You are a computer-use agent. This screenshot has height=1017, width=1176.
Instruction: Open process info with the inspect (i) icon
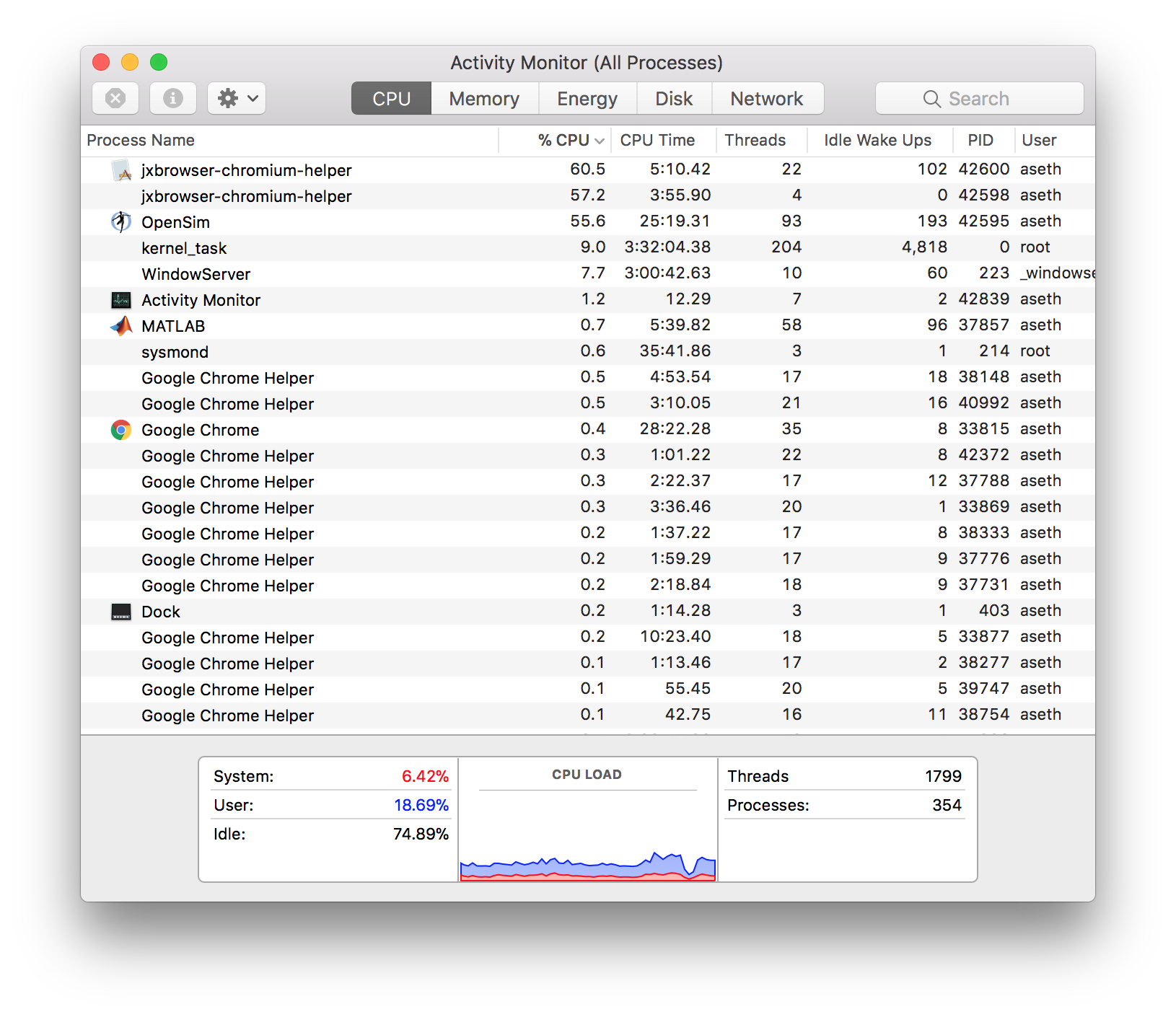pos(172,98)
